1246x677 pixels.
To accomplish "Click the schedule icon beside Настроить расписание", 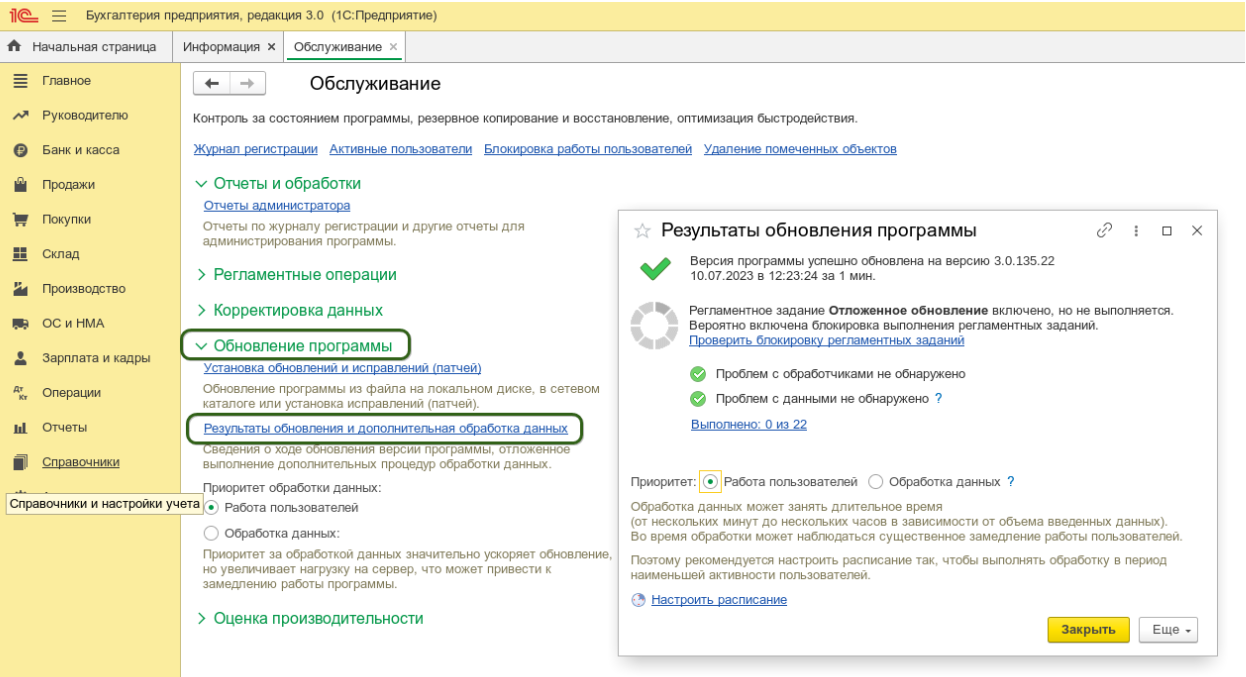I will click(x=639, y=600).
